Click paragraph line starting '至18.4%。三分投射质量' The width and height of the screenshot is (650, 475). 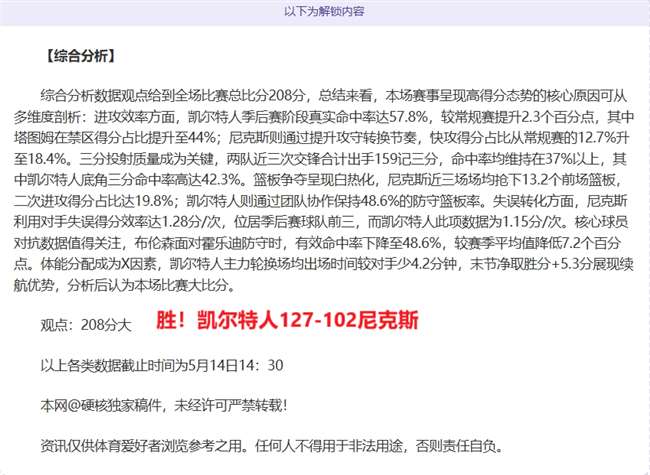320,159
